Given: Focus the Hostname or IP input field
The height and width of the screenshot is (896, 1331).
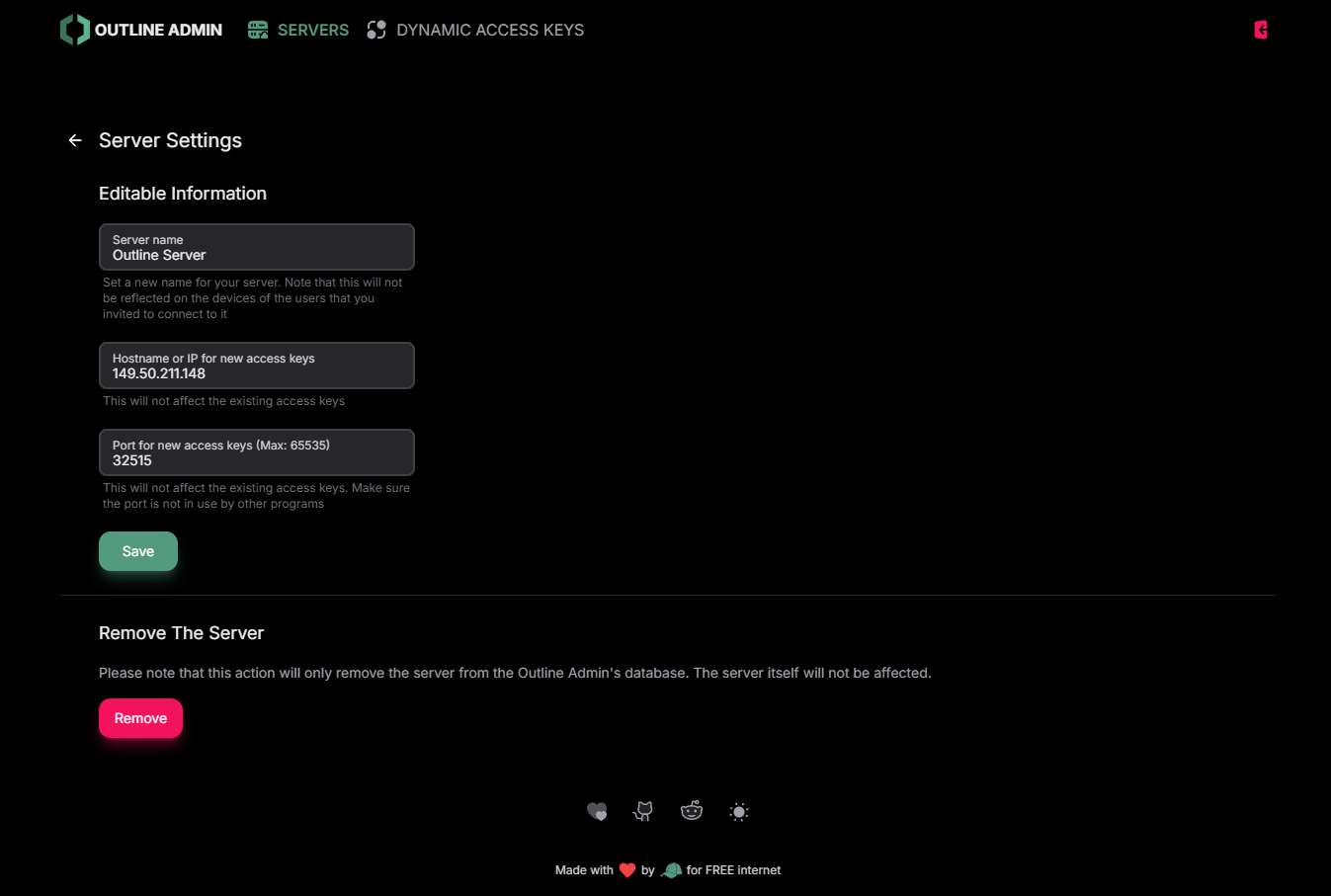Looking at the screenshot, I should pyautogui.click(x=257, y=366).
